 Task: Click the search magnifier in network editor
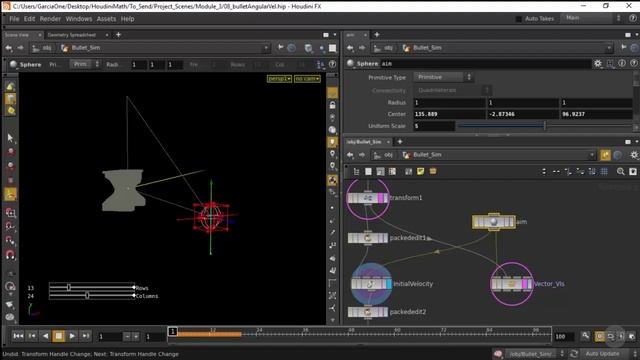(620, 171)
